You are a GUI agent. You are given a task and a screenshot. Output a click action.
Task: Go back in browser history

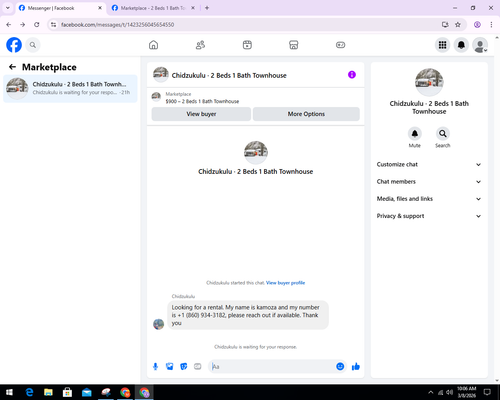(9, 25)
